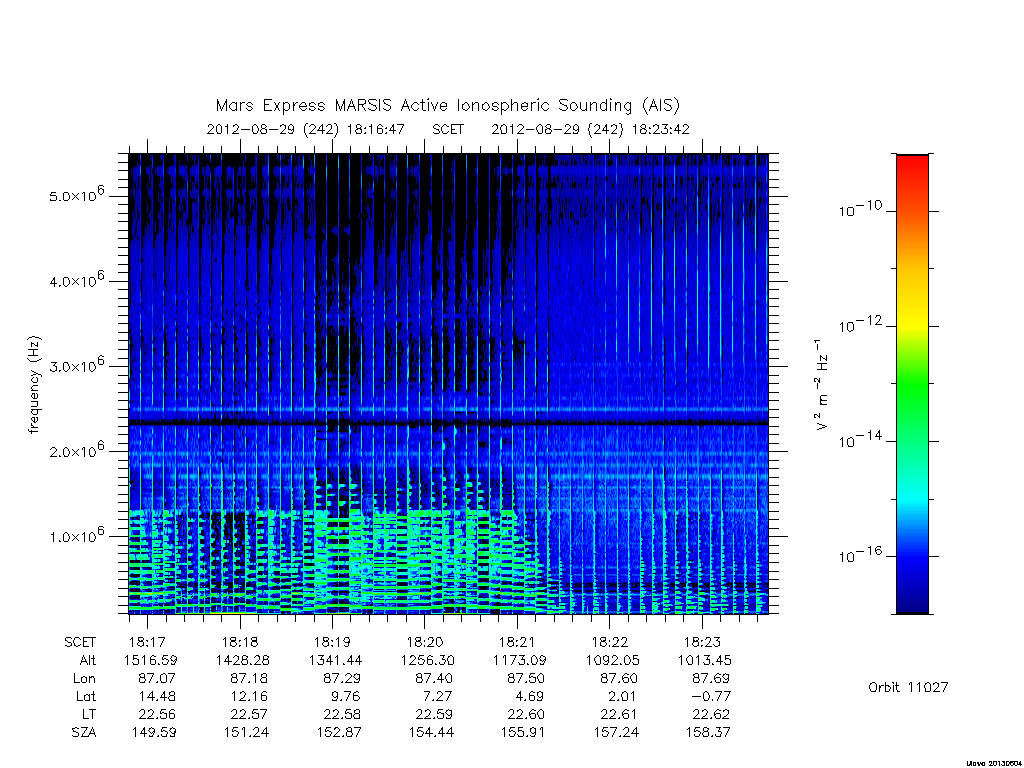Click the 18:19 time tick label
This screenshot has height=768, width=1024.
pyautogui.click(x=332, y=642)
